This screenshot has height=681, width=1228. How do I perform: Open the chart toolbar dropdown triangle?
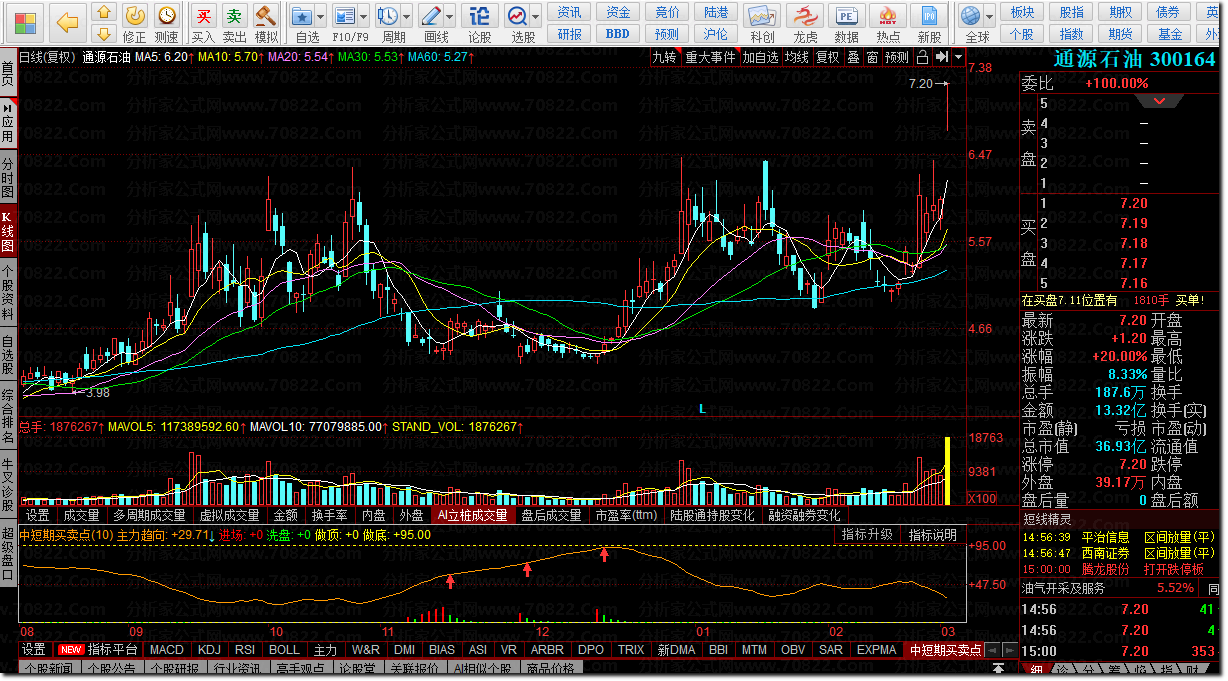click(x=959, y=58)
